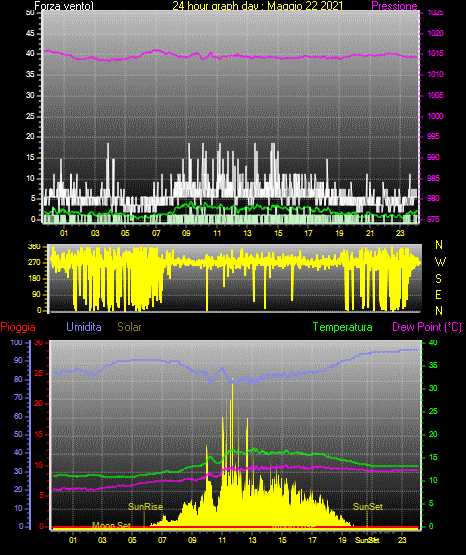
Task: Click the pressure axis value 990
Action: (x=433, y=157)
